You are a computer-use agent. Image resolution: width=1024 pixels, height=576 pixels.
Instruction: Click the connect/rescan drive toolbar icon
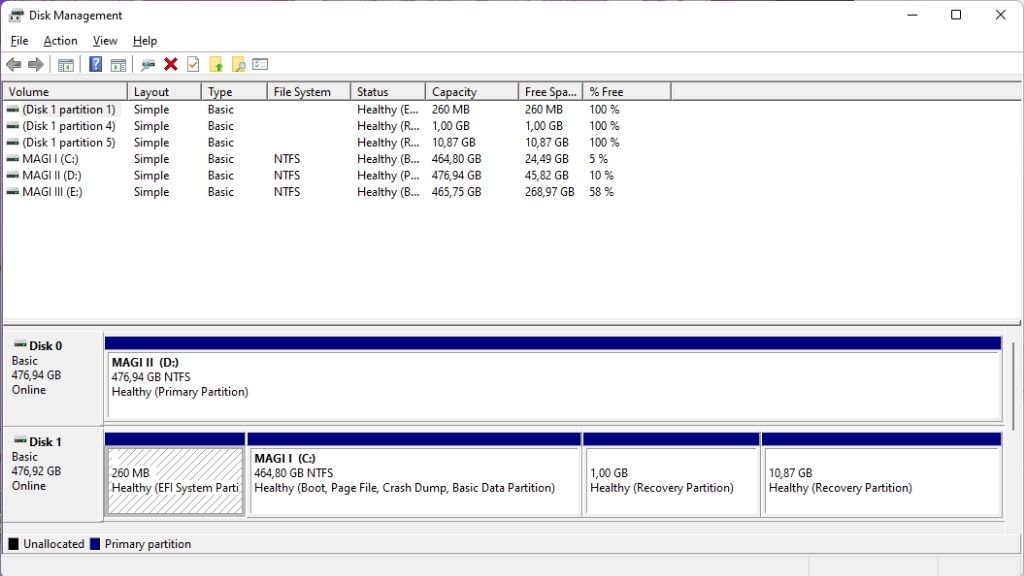pyautogui.click(x=148, y=65)
